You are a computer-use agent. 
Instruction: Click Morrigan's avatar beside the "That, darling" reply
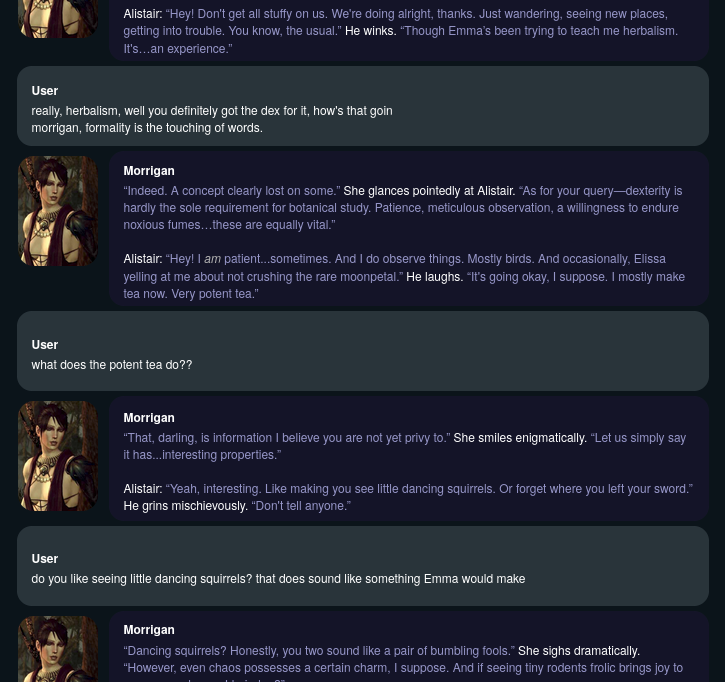click(58, 456)
